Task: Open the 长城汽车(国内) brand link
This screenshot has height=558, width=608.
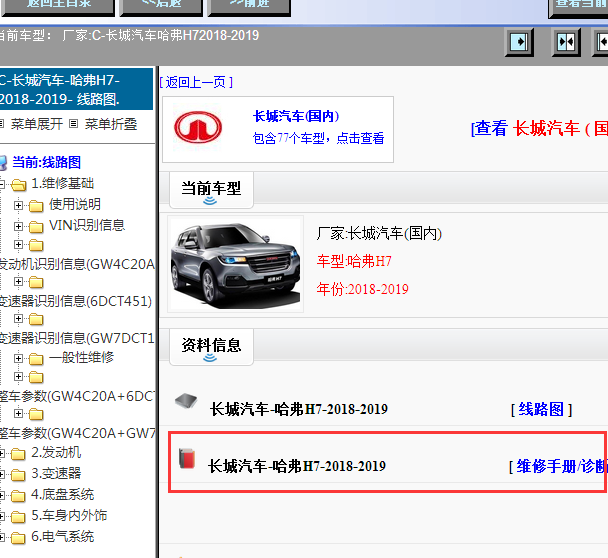Action: pyautogui.click(x=296, y=116)
